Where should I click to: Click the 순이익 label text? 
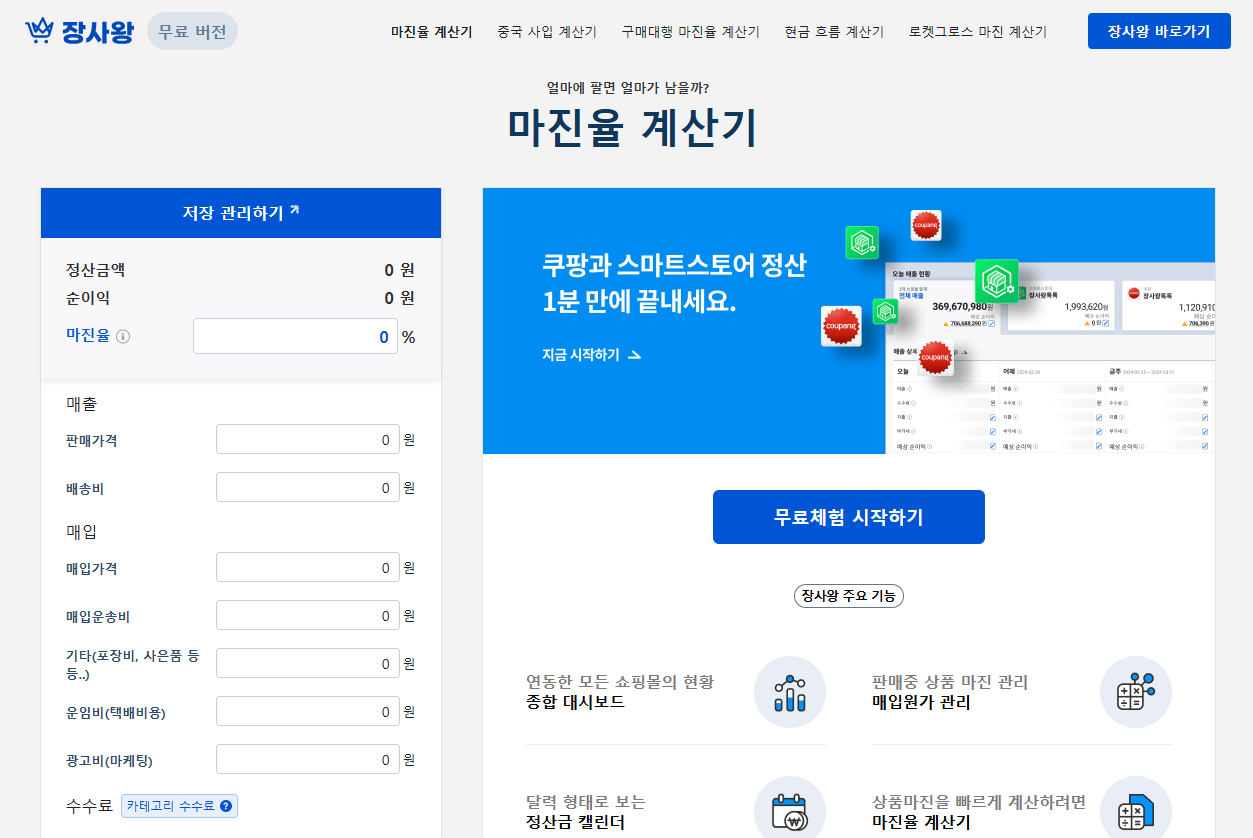pos(88,298)
